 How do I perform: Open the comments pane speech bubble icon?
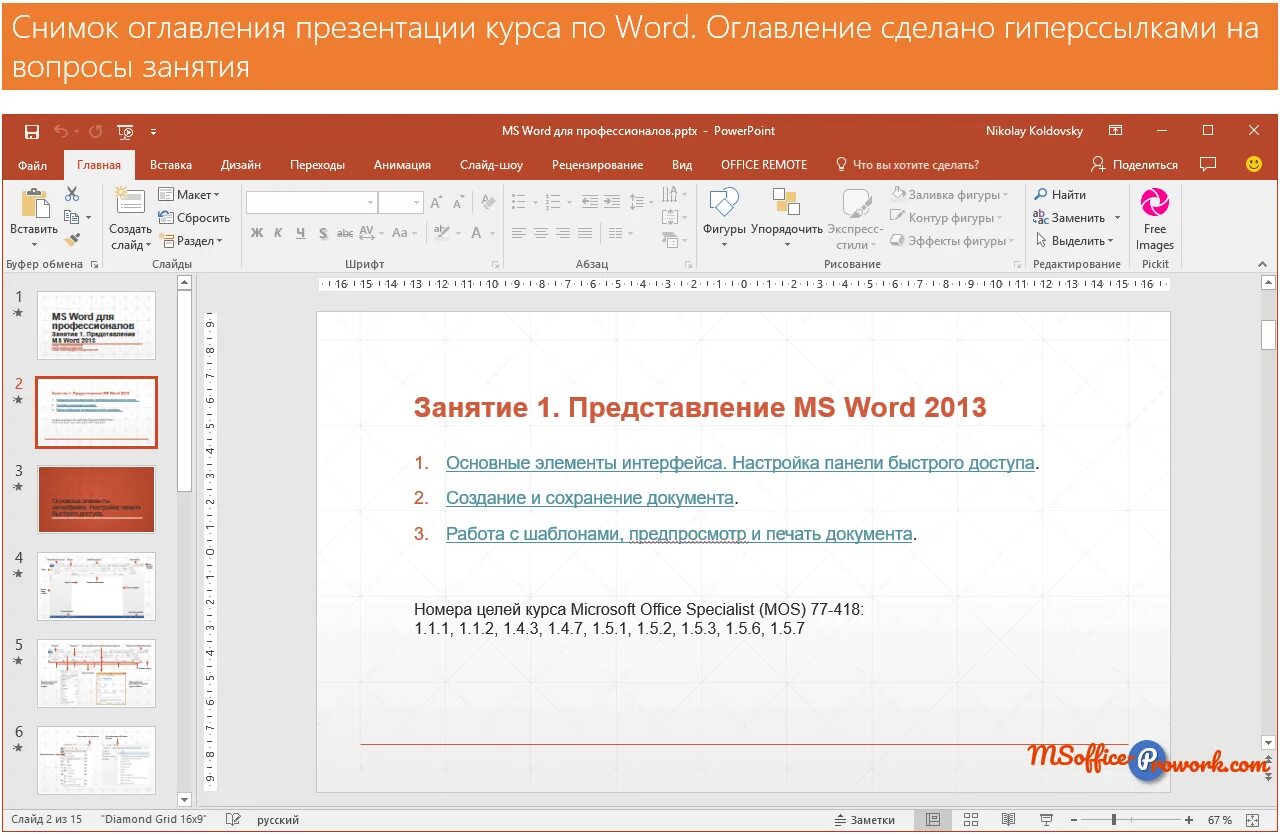click(1208, 164)
